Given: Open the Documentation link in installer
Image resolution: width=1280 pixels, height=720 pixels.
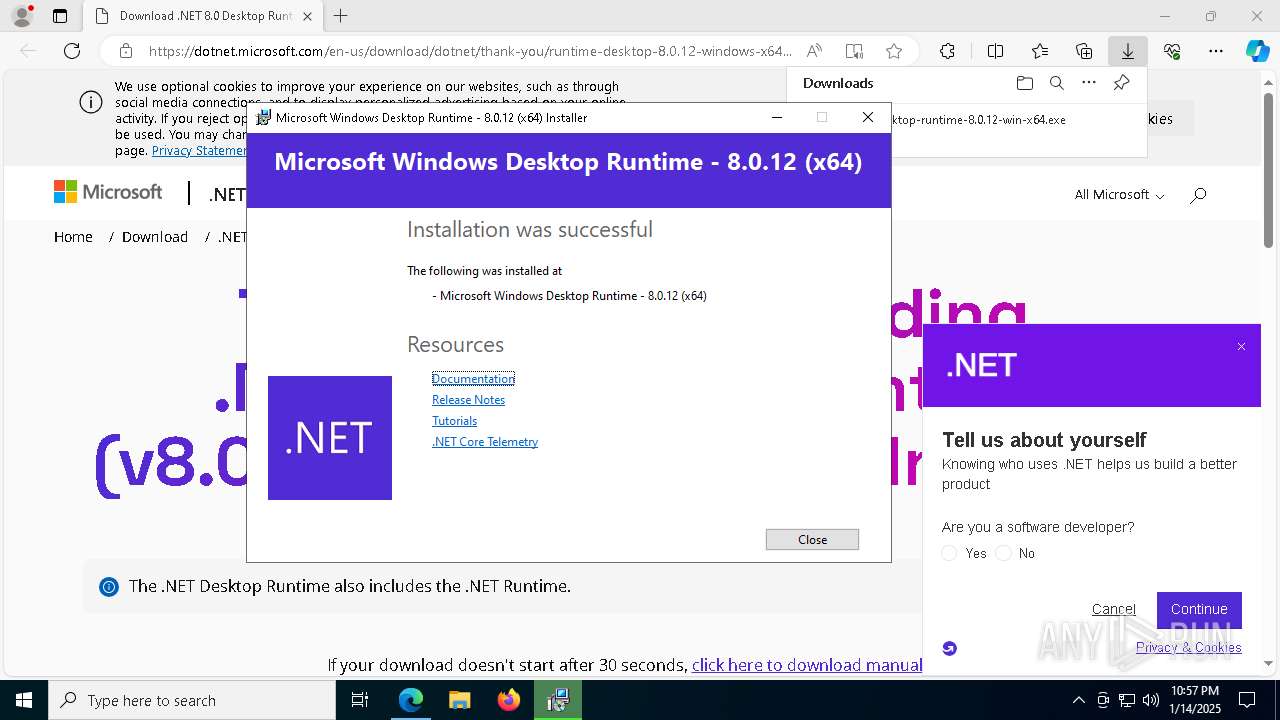Looking at the screenshot, I should point(473,378).
